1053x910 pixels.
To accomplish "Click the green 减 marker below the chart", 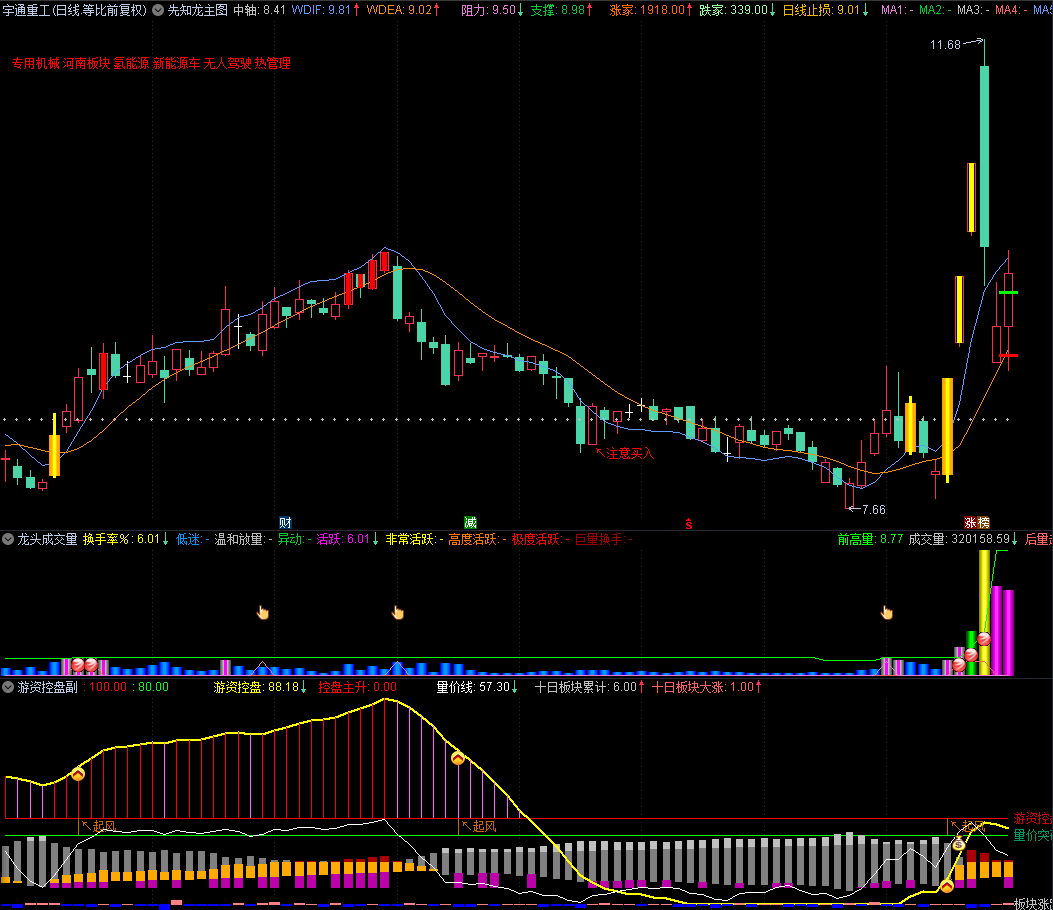I will 470,522.
